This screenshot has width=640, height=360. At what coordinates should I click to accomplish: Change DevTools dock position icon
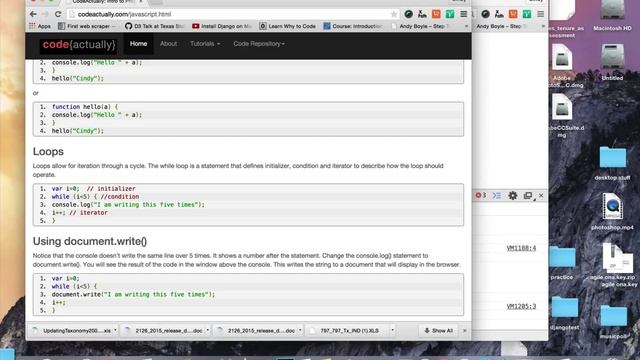pyautogui.click(x=528, y=196)
